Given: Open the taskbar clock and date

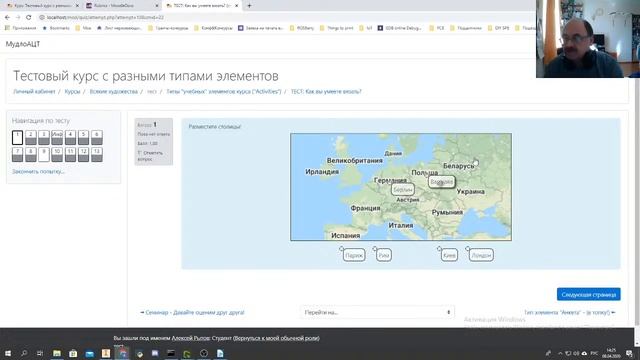Looking at the screenshot, I should click(x=611, y=353).
